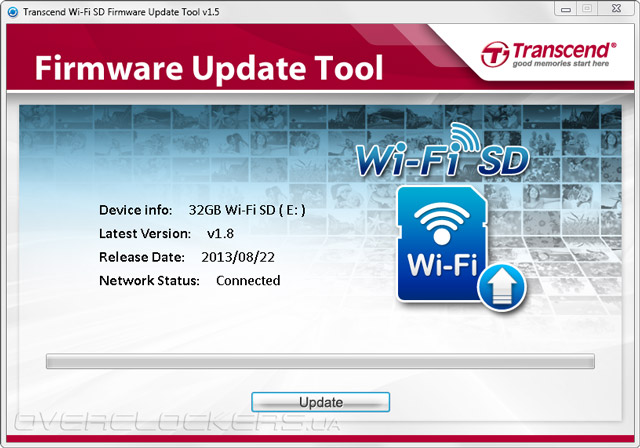Click the firmware update progress bar
Viewport: 640px width, 448px height.
320,361
